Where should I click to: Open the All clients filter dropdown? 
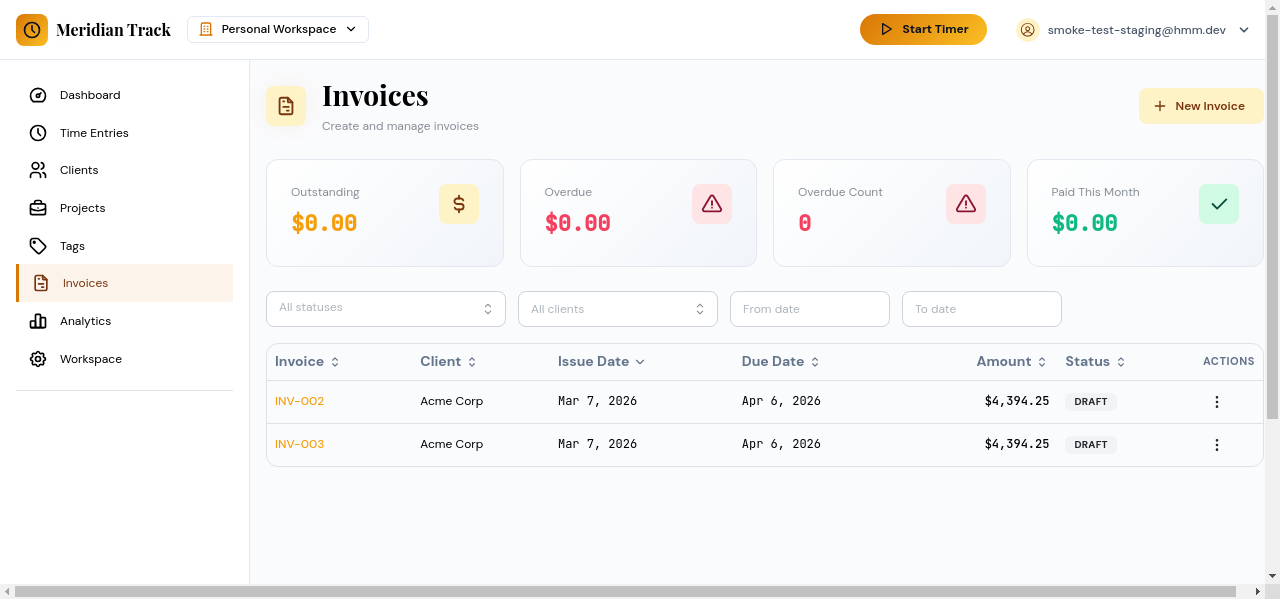[617, 308]
